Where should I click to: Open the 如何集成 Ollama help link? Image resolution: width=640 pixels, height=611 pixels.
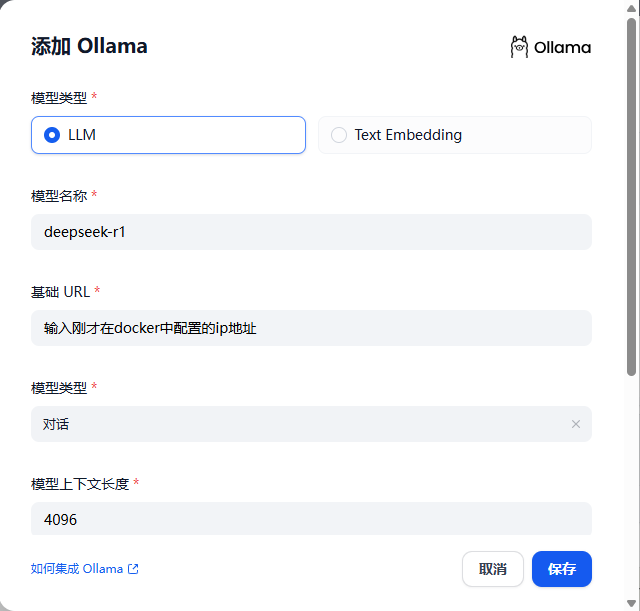coord(77,569)
